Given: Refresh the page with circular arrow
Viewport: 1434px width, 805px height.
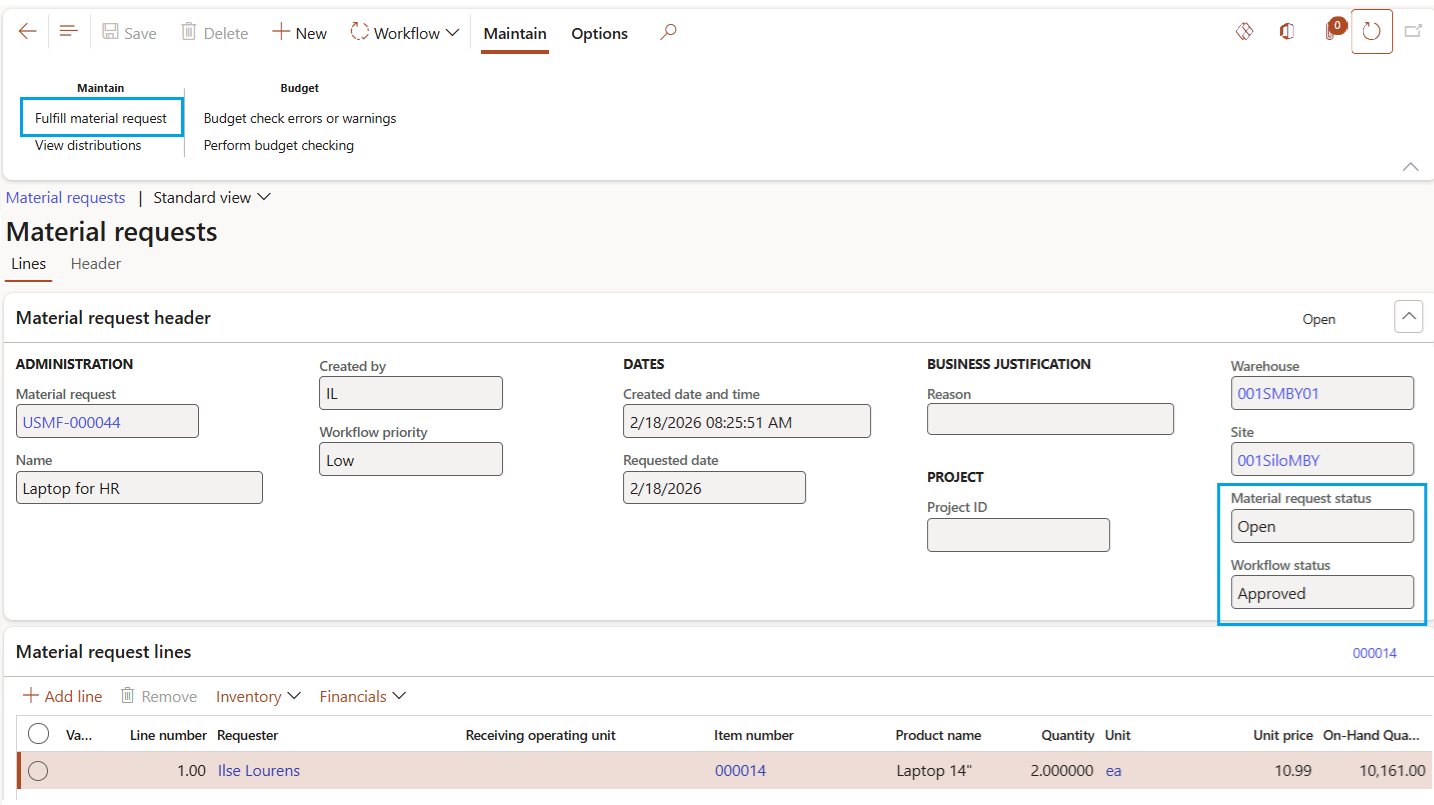Looking at the screenshot, I should (1371, 32).
